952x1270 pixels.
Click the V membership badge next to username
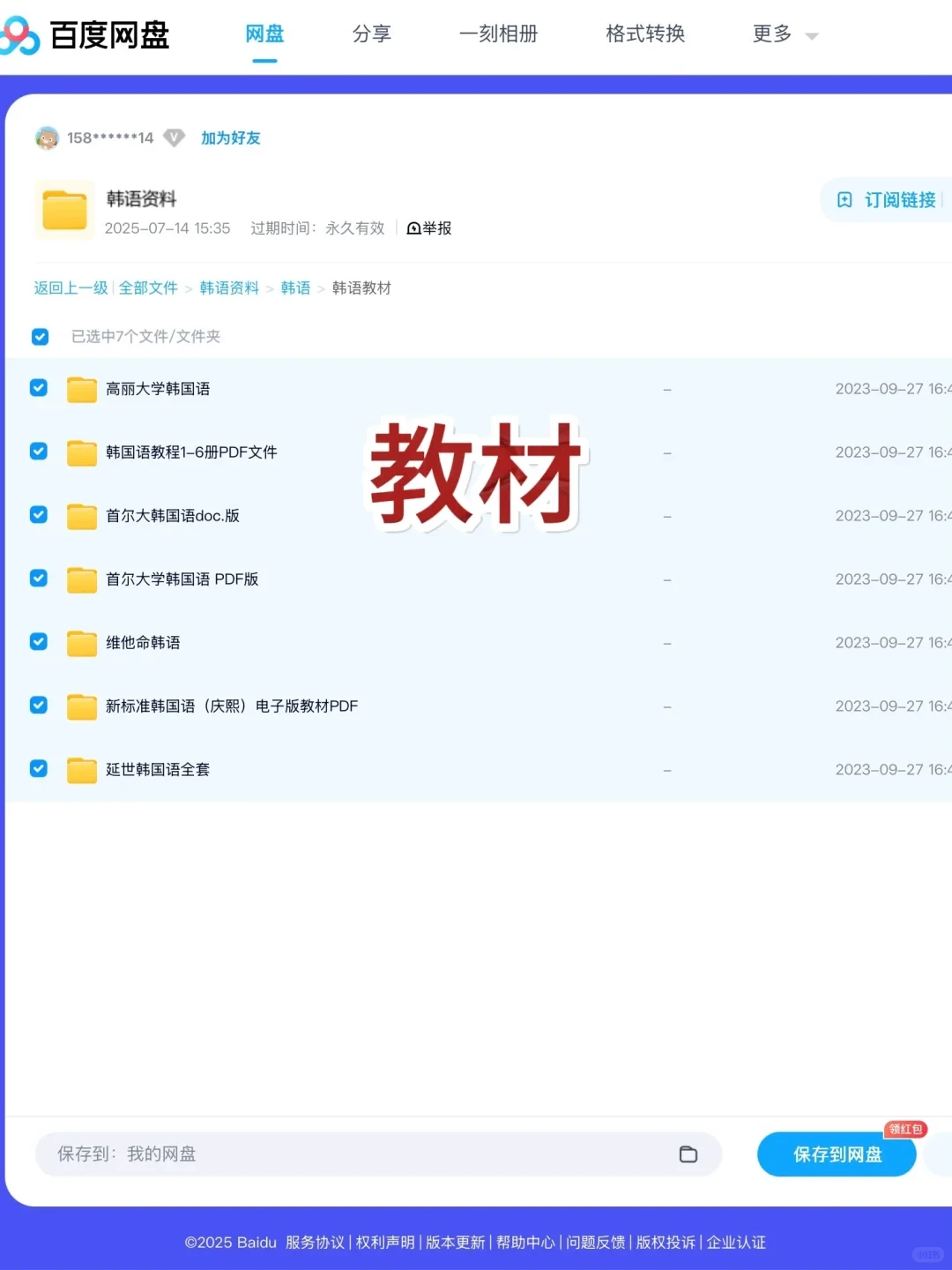coord(174,138)
